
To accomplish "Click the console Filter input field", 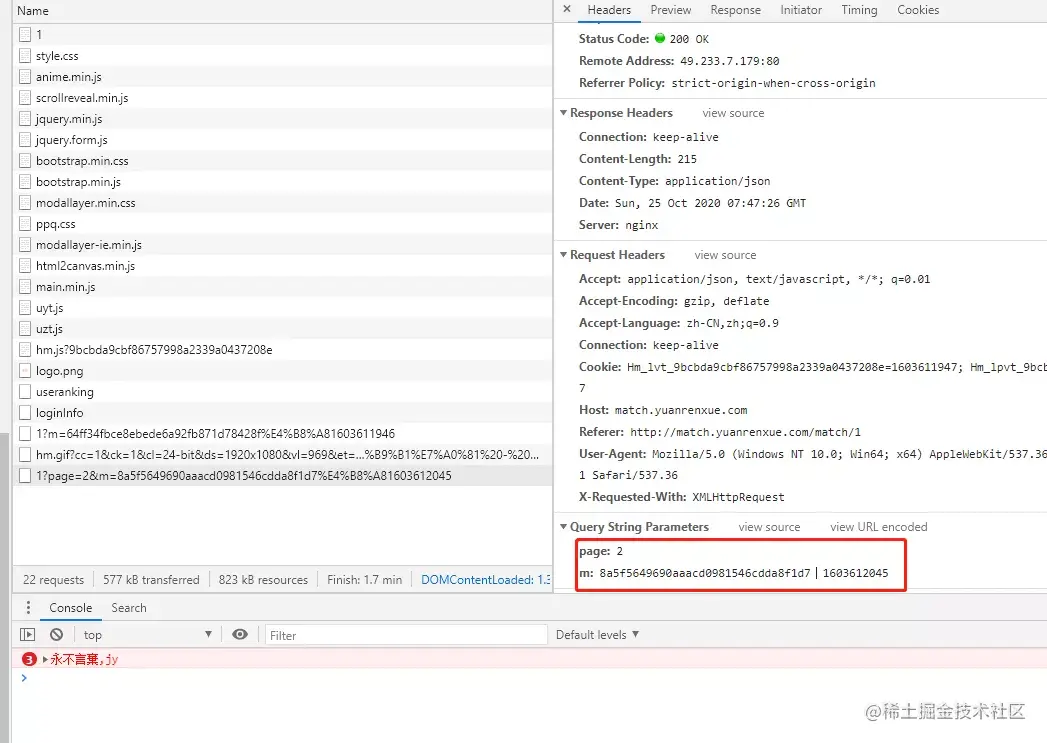I will pyautogui.click(x=406, y=635).
